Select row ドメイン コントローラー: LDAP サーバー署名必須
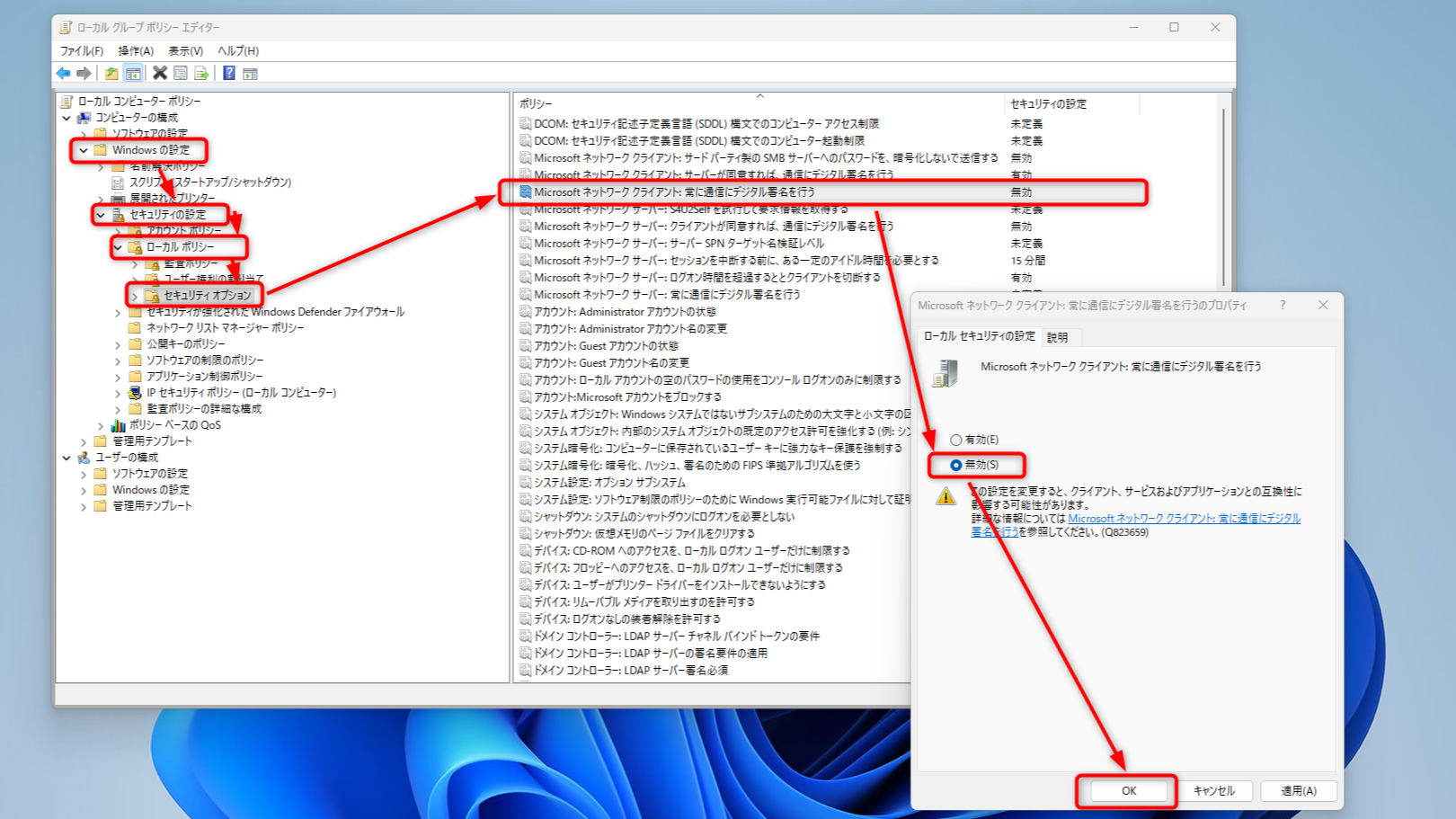This screenshot has height=819, width=1456. tap(630, 671)
